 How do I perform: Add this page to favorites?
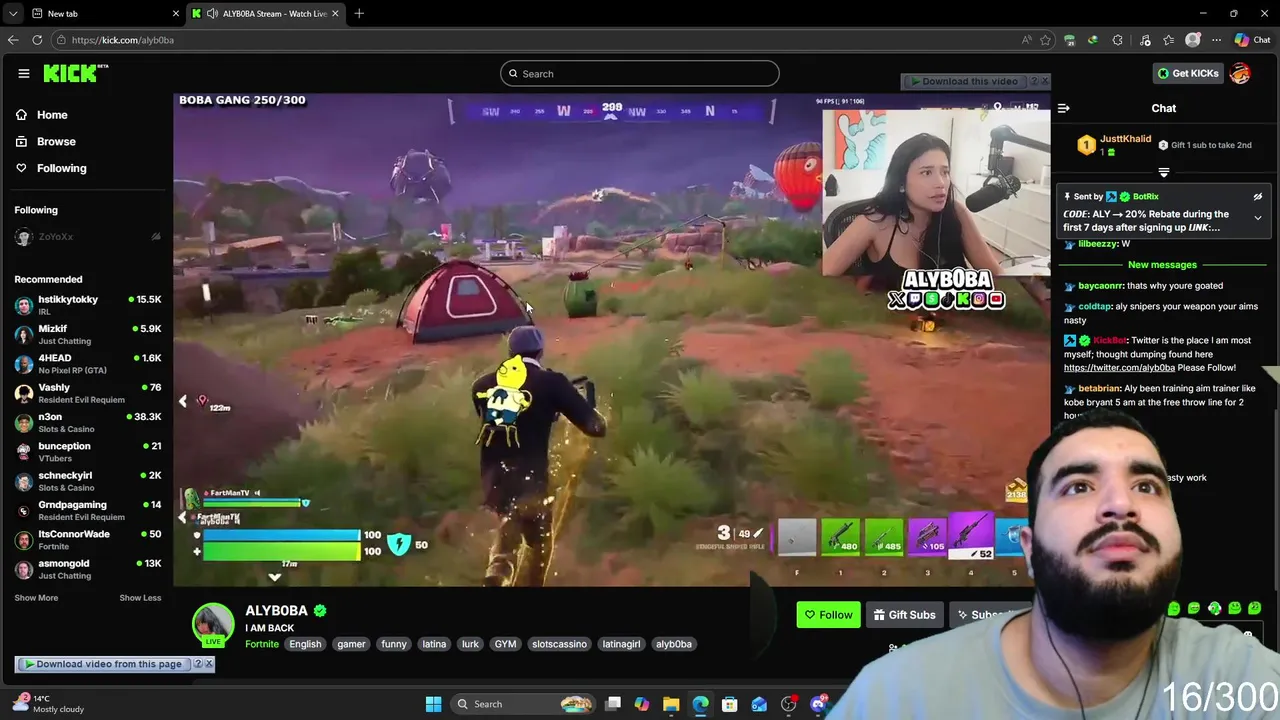(x=1045, y=40)
